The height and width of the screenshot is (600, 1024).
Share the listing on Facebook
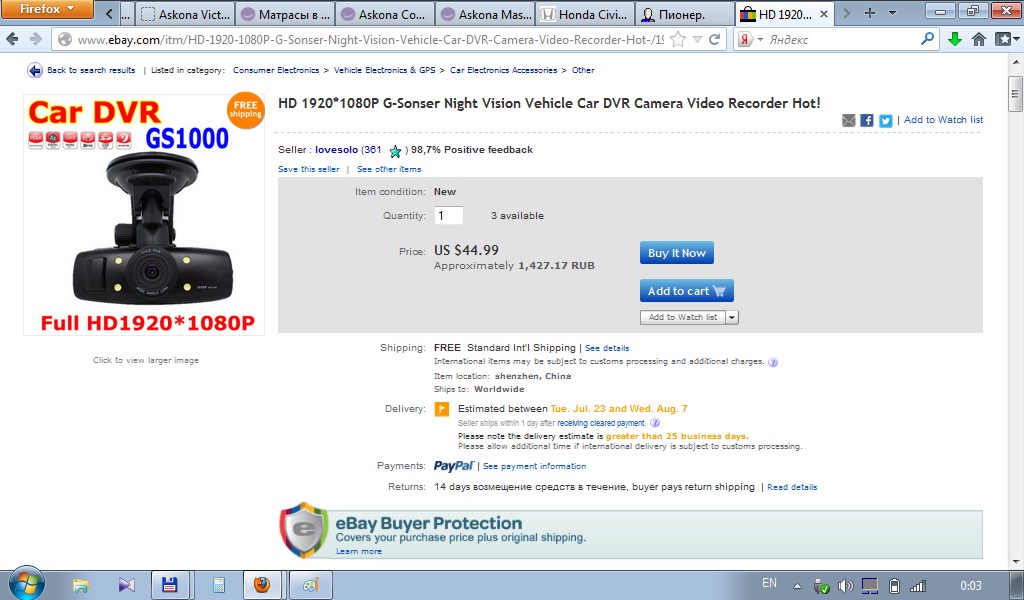click(867, 120)
